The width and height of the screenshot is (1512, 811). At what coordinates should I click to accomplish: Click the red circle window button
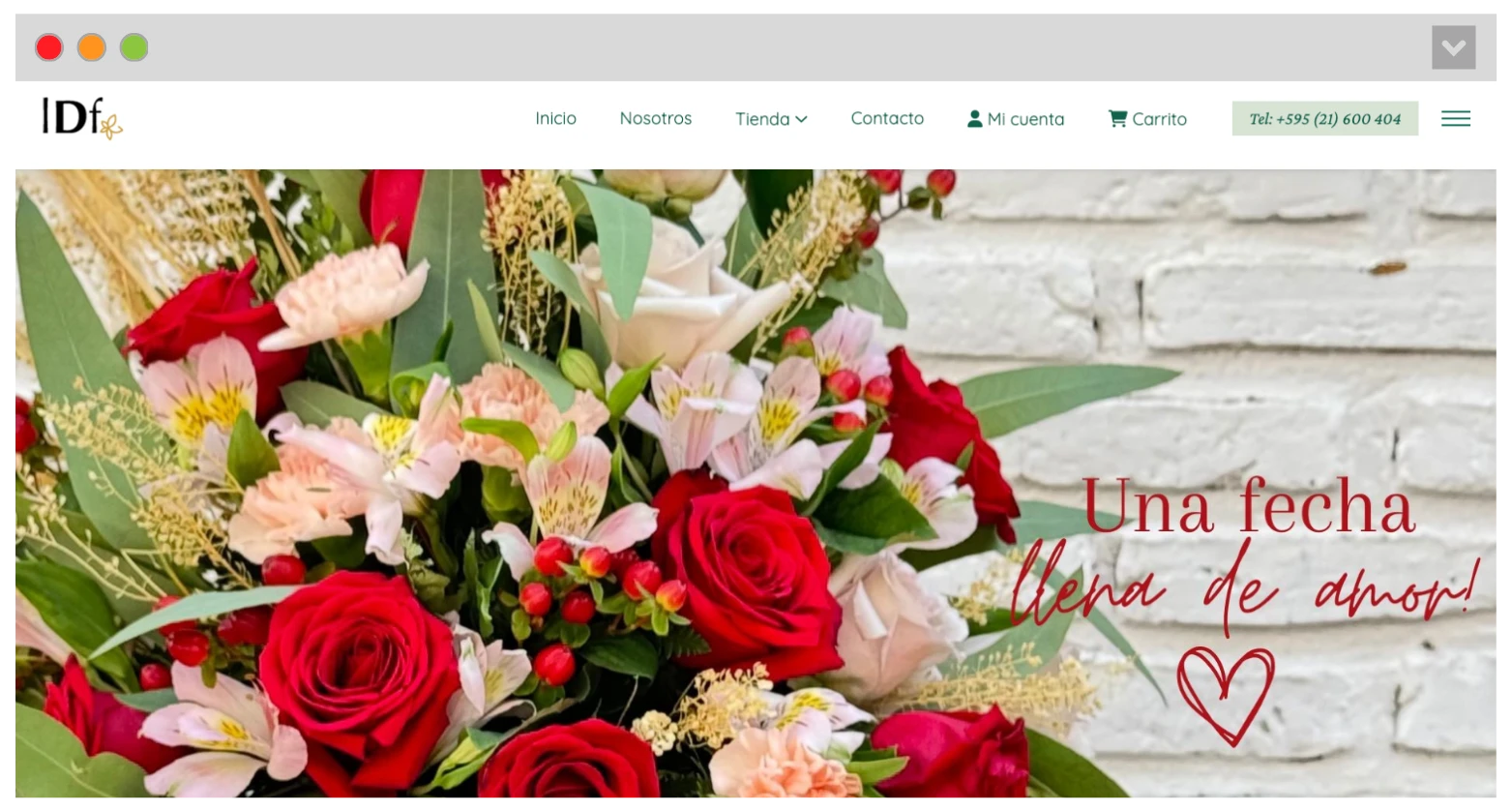point(49,47)
